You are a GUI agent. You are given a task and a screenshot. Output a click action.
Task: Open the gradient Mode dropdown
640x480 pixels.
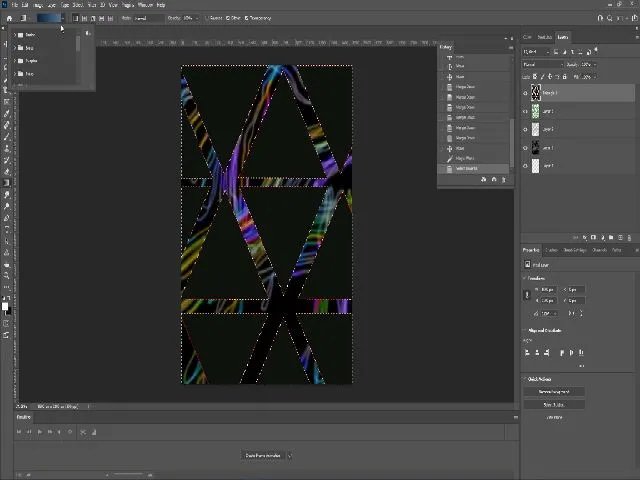click(x=149, y=18)
